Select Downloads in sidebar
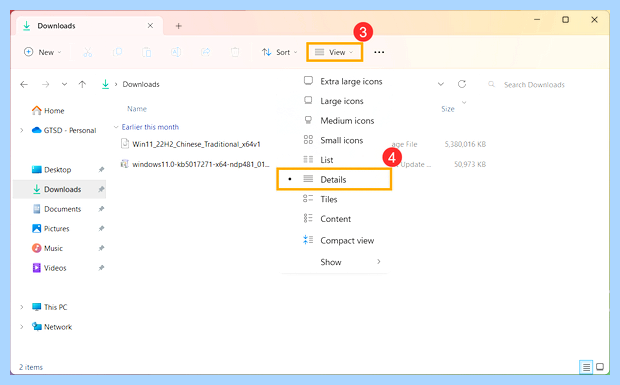The image size is (620, 385). pyautogui.click(x=59, y=189)
